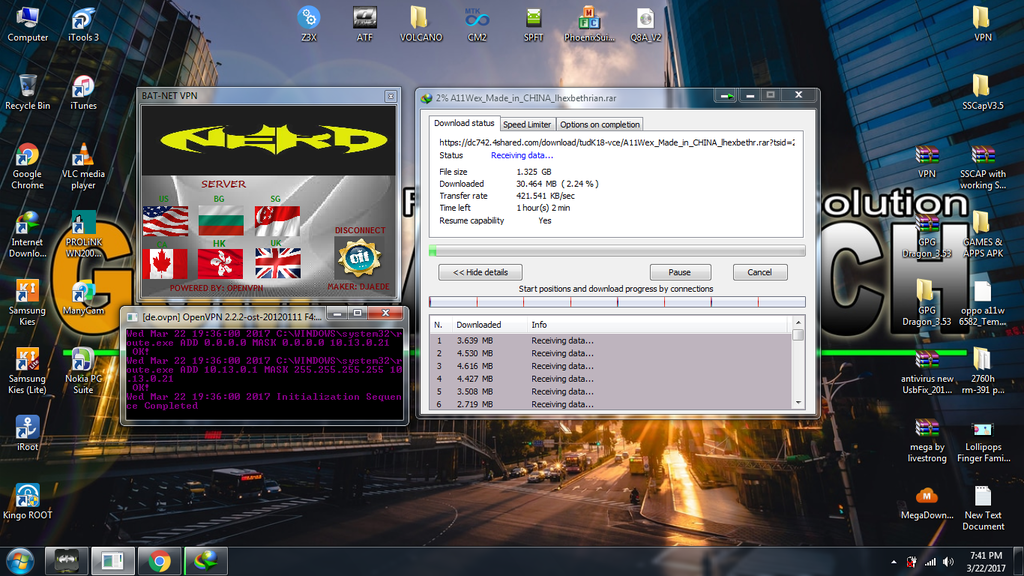1024x576 pixels.
Task: Select the Hong Kong (HK) server flag
Action: (x=221, y=264)
